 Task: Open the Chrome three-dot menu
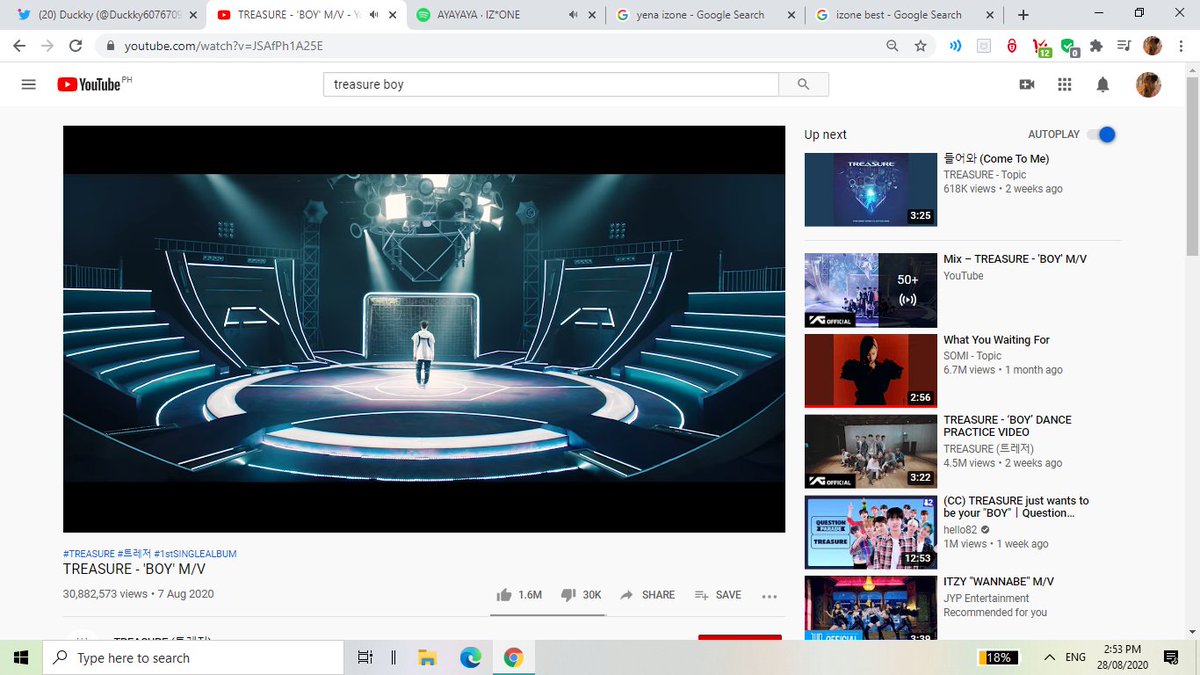(1180, 46)
